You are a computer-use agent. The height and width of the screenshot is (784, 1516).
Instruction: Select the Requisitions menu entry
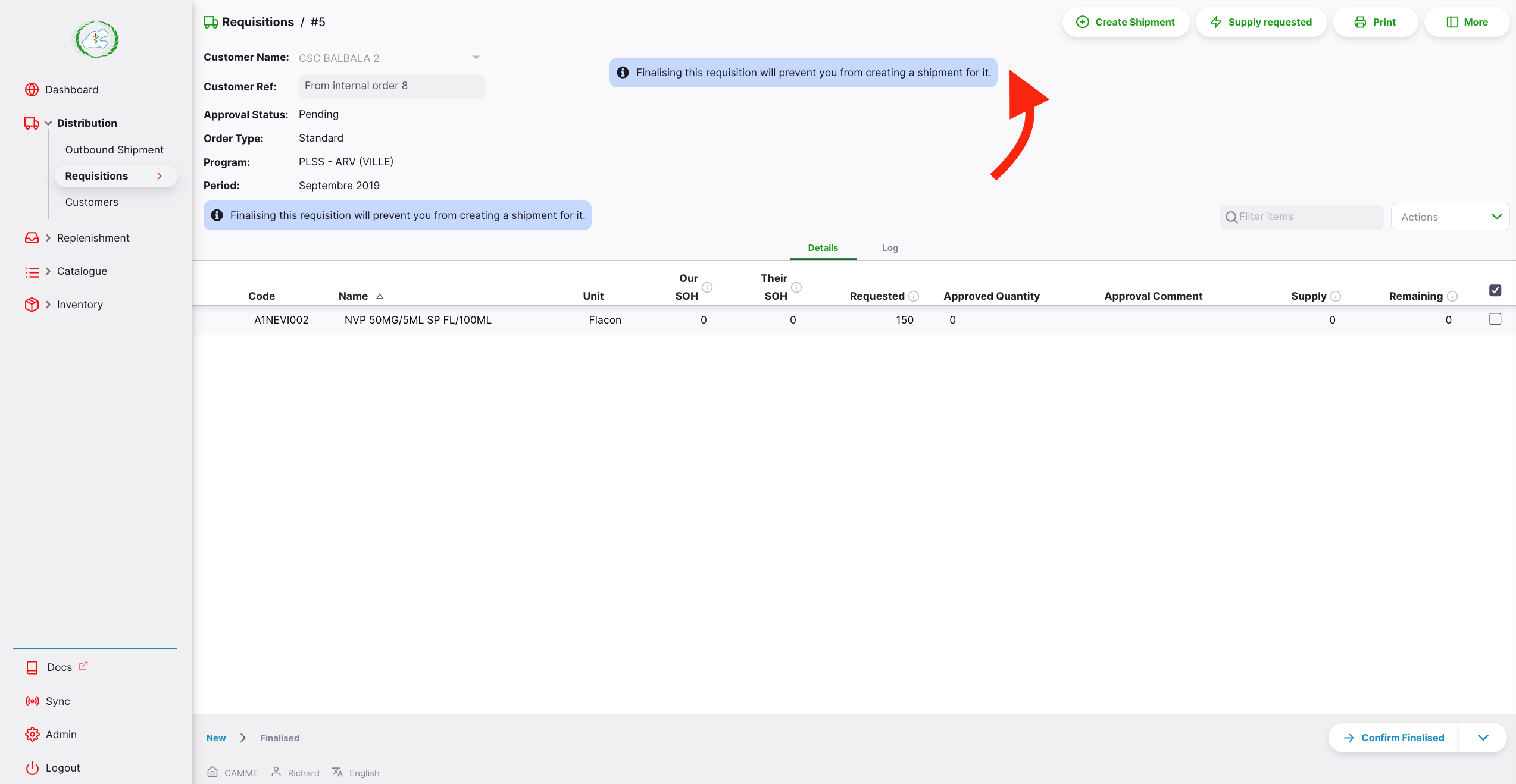coord(96,175)
